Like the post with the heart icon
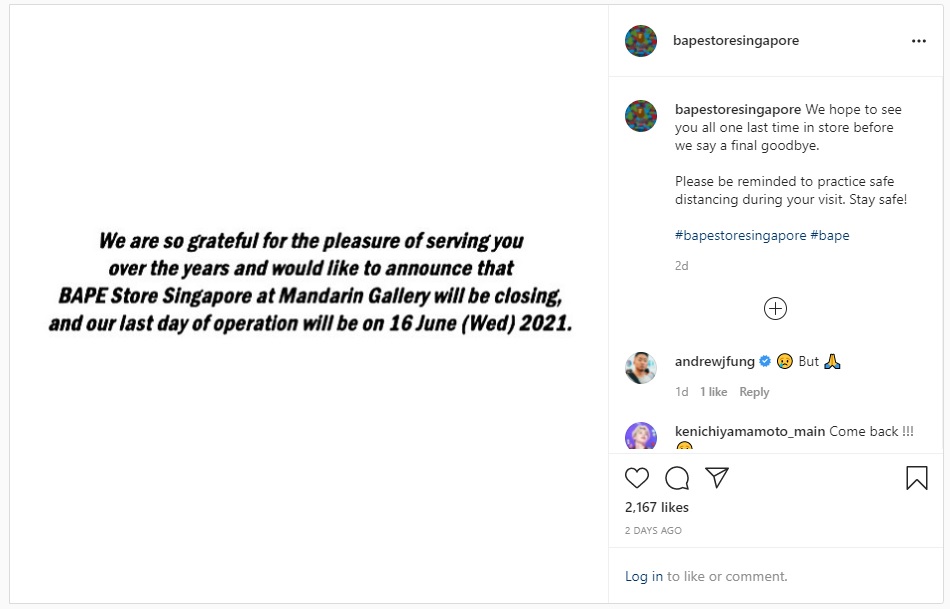 click(637, 478)
